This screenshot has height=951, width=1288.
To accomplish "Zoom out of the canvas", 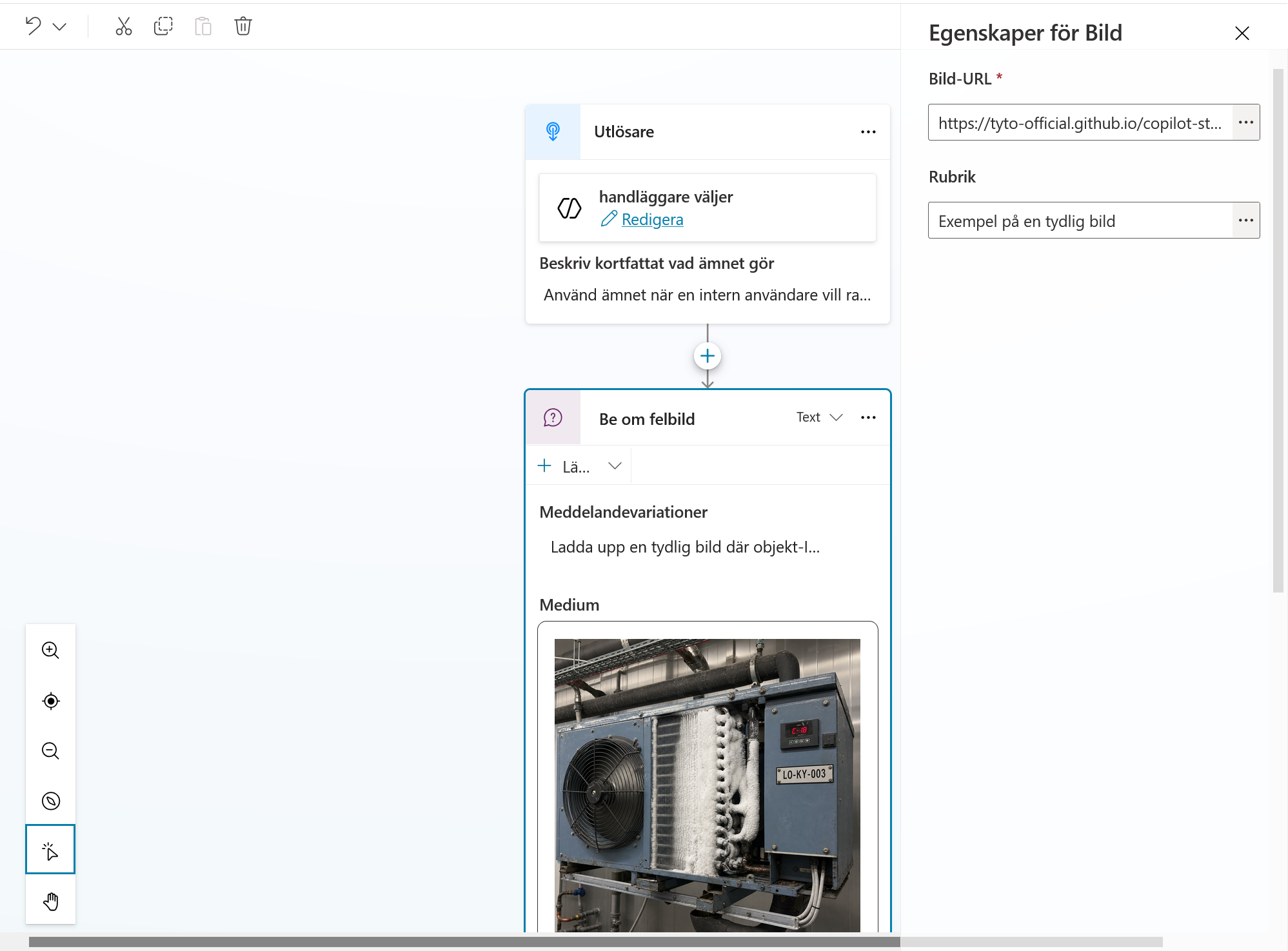I will 50,750.
